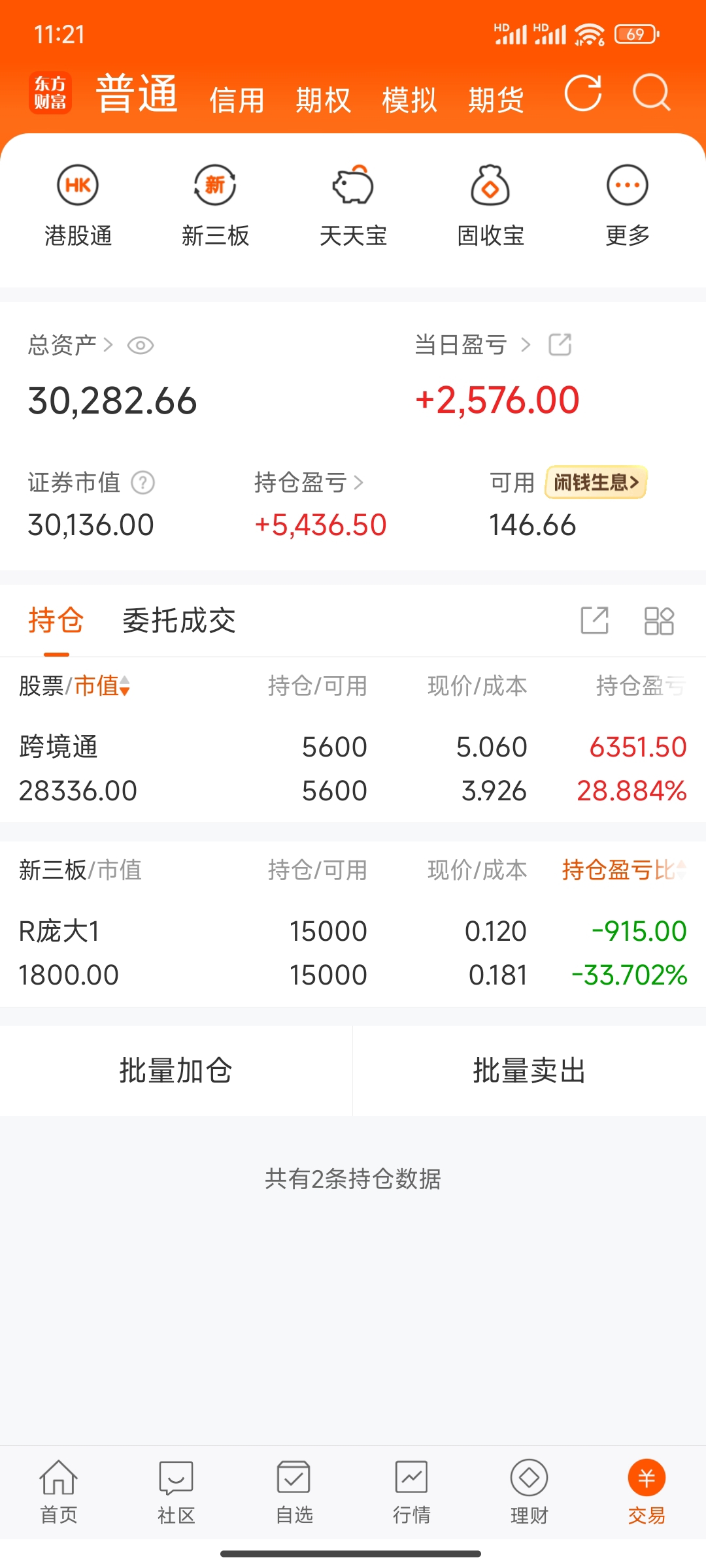Switch to 委托成交 tab
This screenshot has width=706, height=1568.
(x=178, y=621)
